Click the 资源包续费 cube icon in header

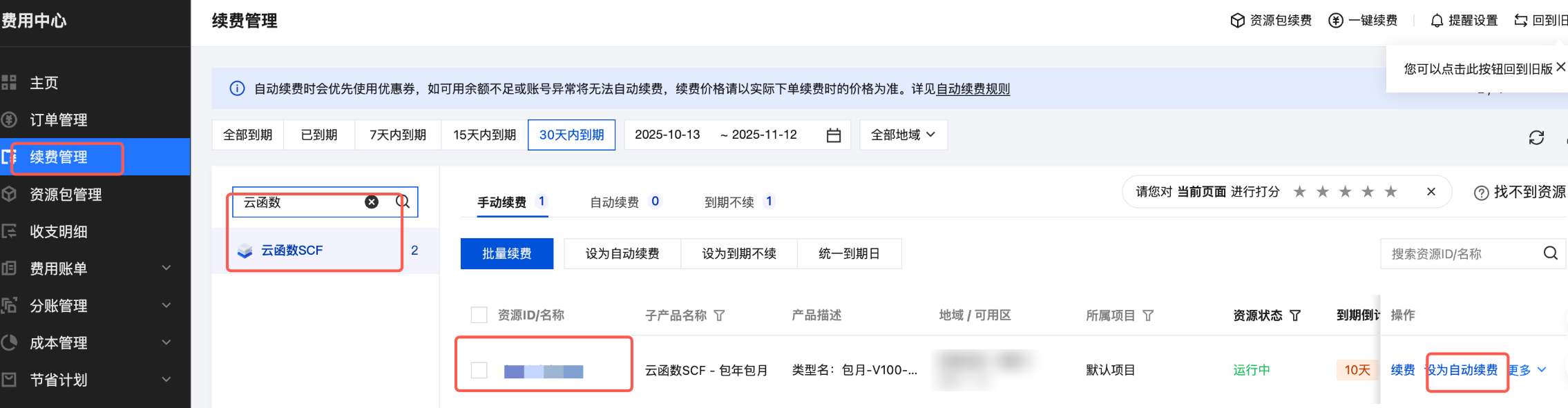tap(1237, 21)
